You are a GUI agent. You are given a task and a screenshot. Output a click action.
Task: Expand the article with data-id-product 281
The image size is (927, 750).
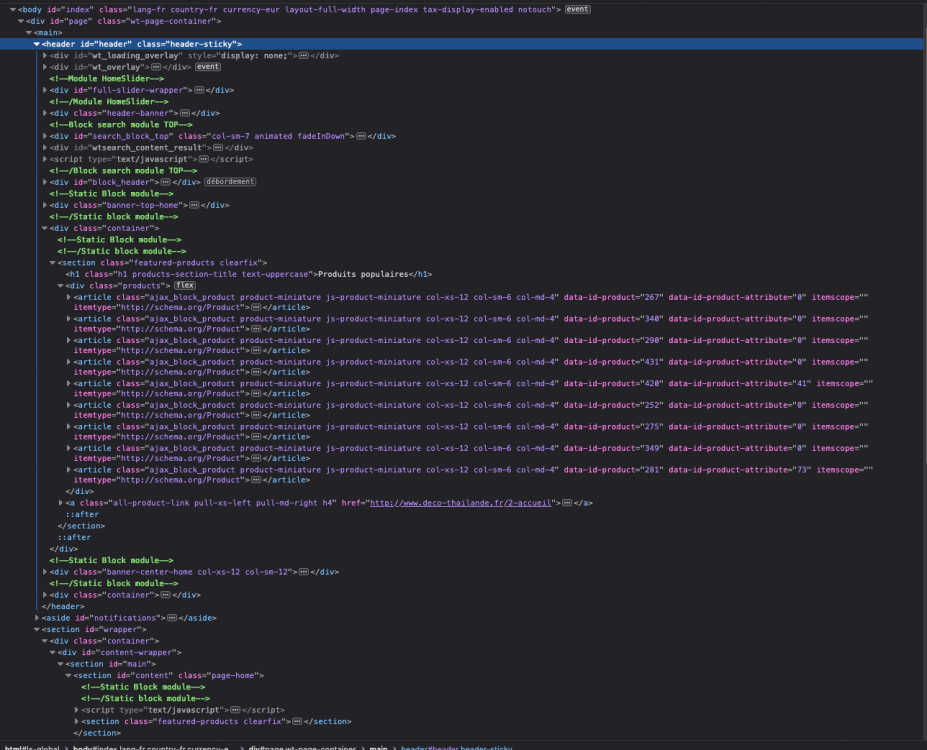coord(69,470)
